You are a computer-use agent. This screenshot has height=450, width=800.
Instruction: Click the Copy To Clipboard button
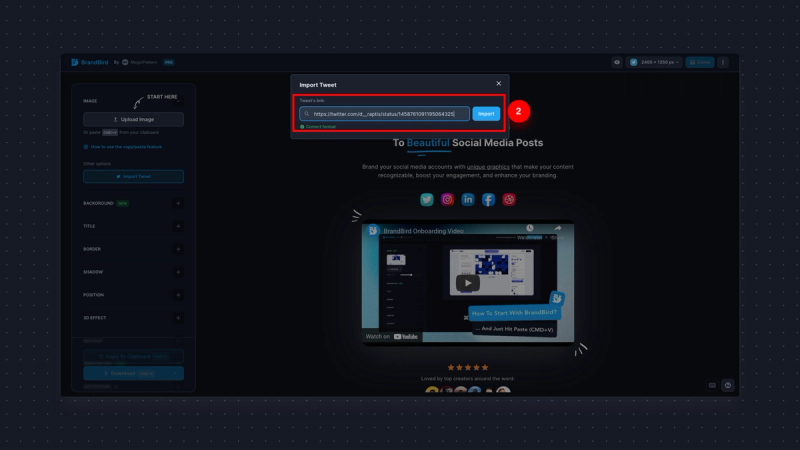click(133, 356)
